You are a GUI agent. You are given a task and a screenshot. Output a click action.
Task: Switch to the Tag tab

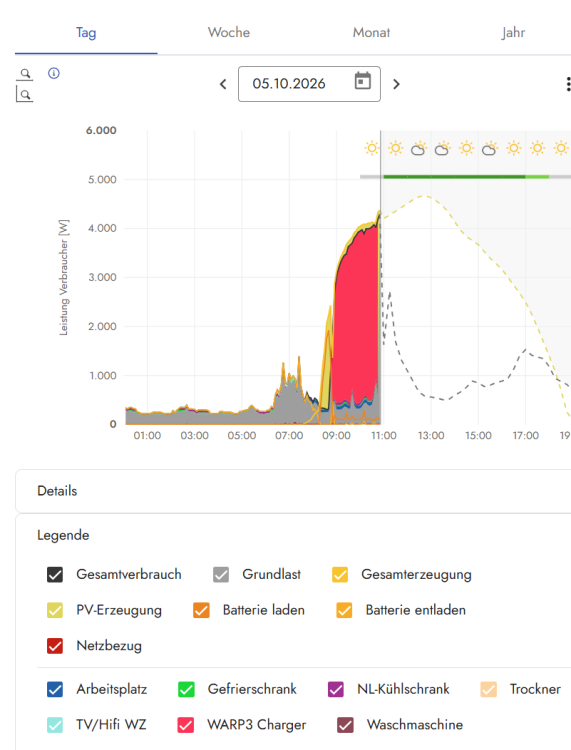[x=86, y=33]
